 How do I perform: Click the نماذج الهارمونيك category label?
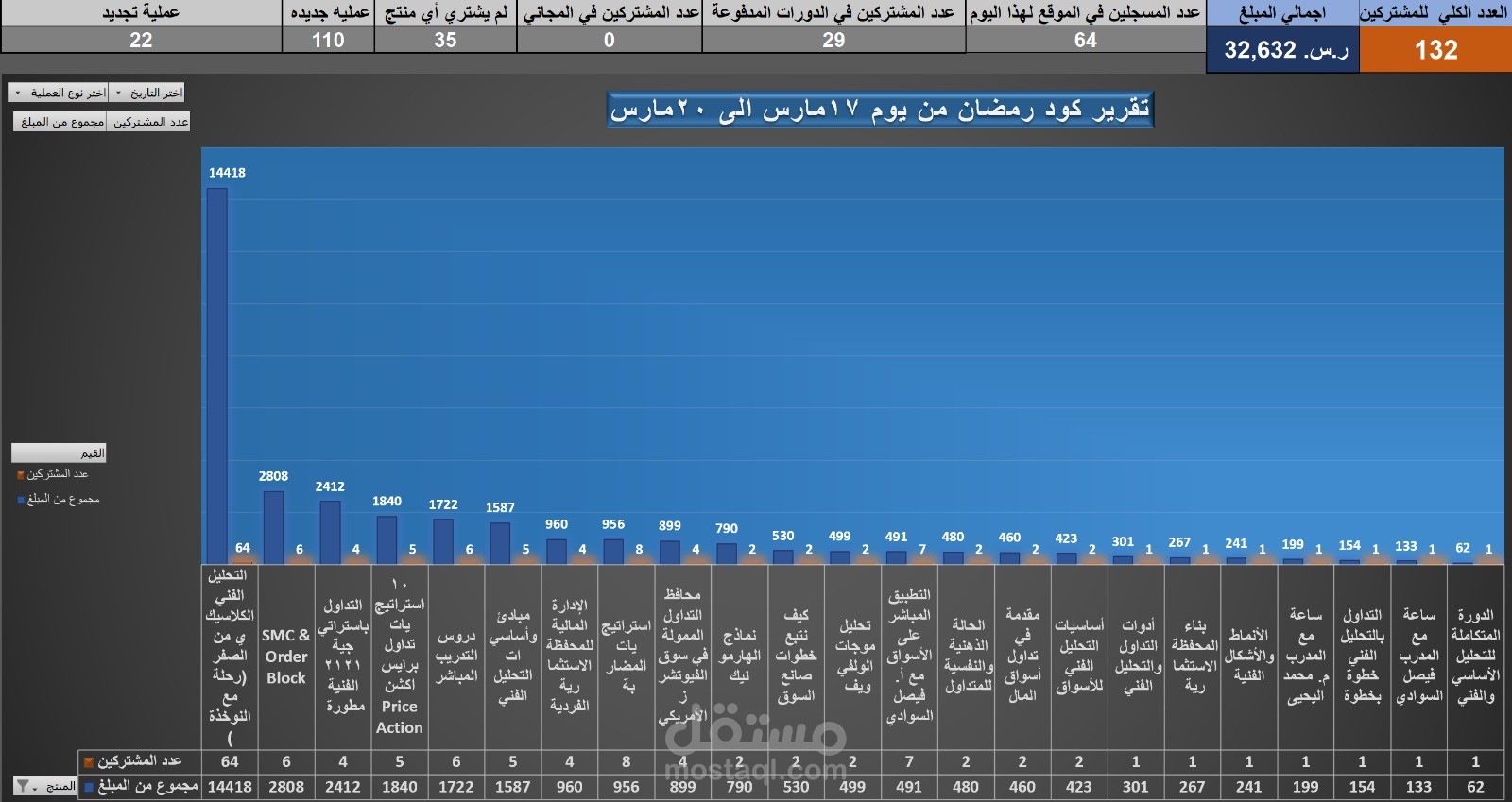pyautogui.click(x=740, y=656)
